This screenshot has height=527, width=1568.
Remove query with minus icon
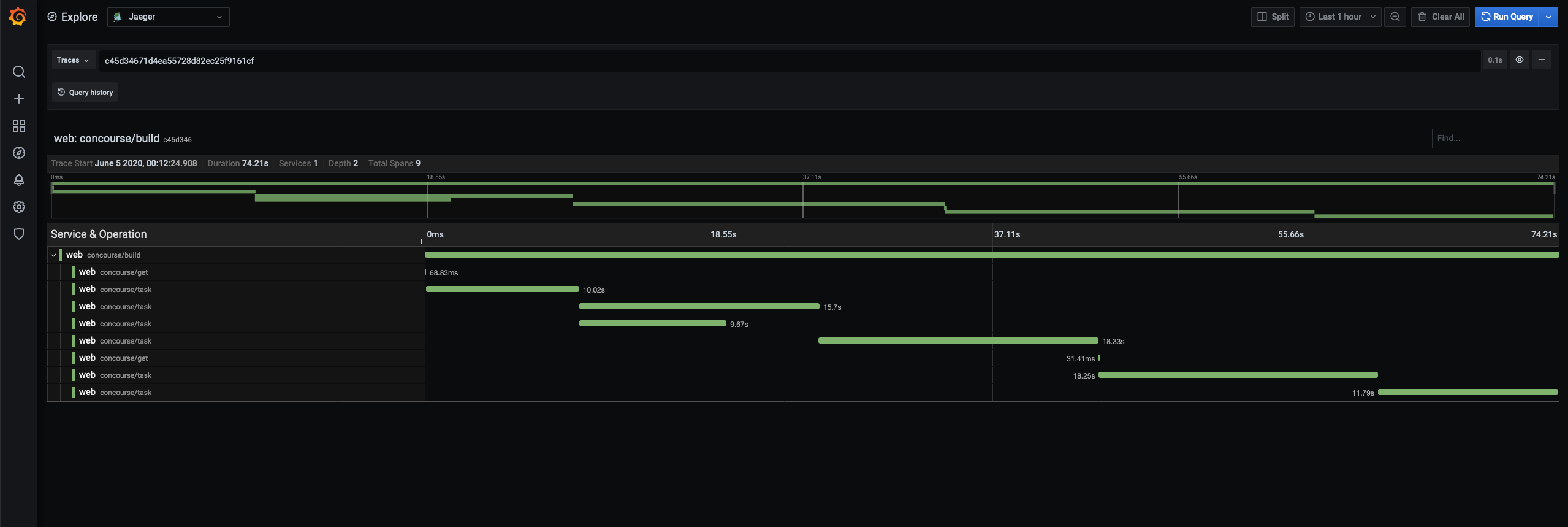(x=1542, y=60)
